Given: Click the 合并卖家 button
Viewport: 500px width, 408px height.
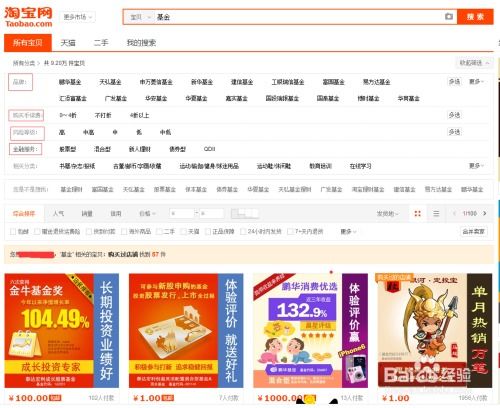Looking at the screenshot, I should pos(474,231).
